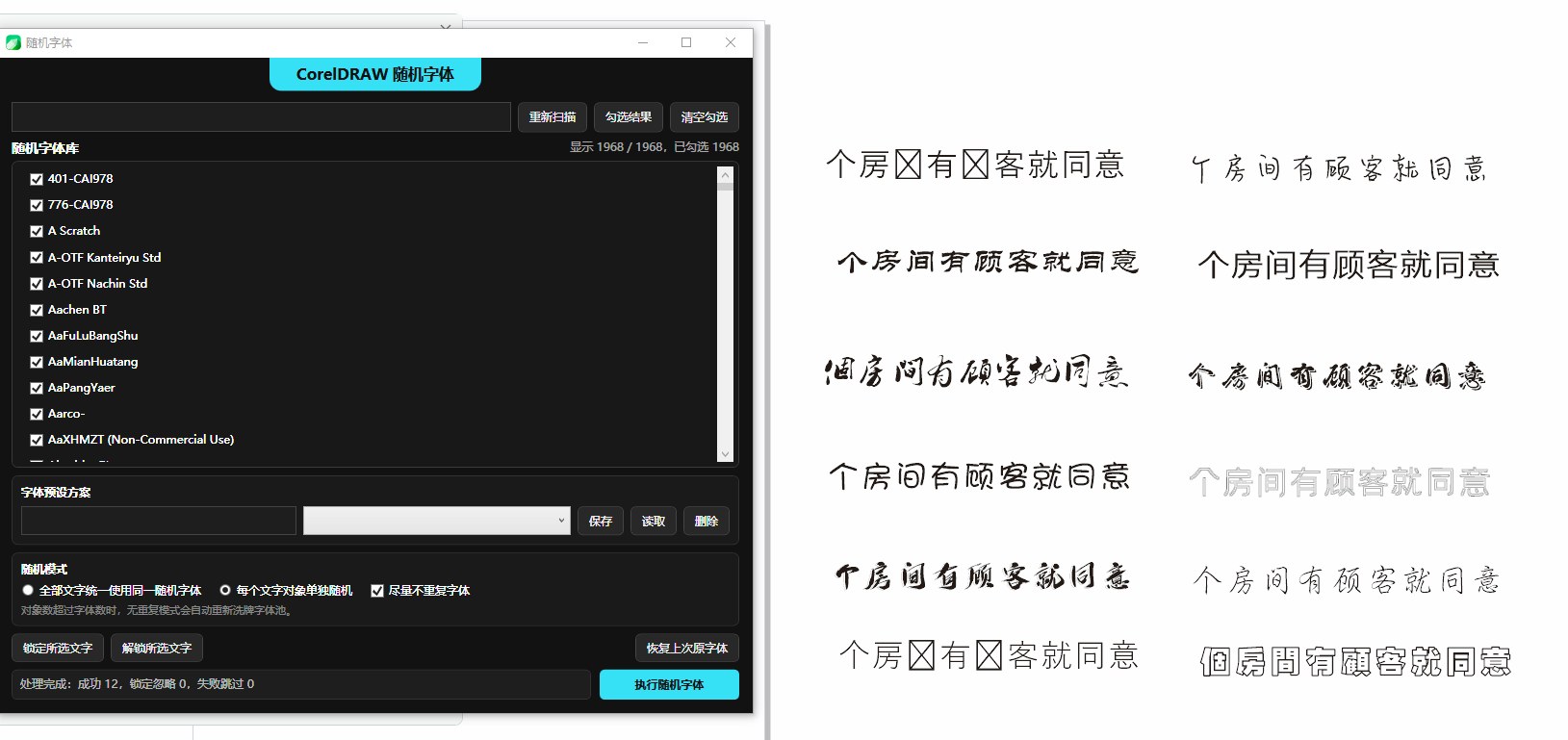
Task: Close the 随机字体 window
Action: 731,42
